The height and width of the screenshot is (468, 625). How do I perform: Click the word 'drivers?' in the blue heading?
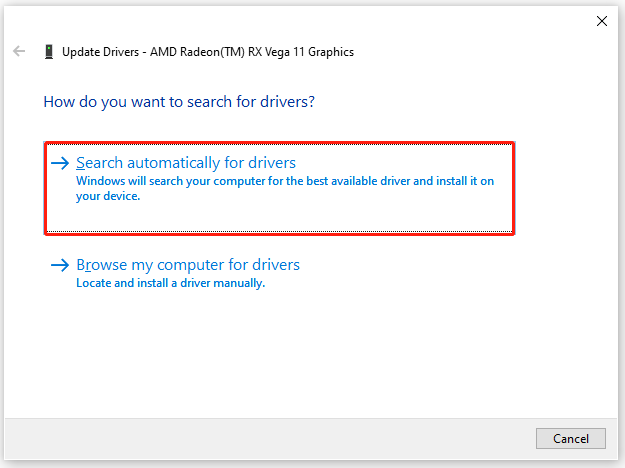287,102
